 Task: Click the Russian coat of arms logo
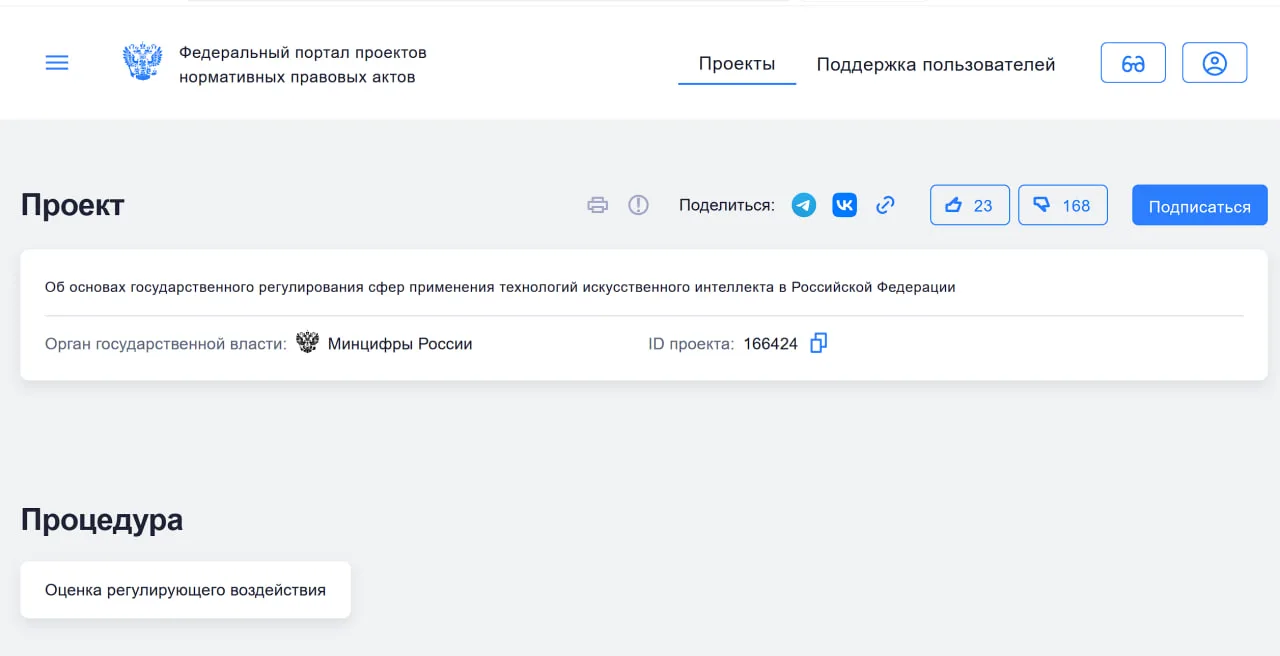(142, 62)
